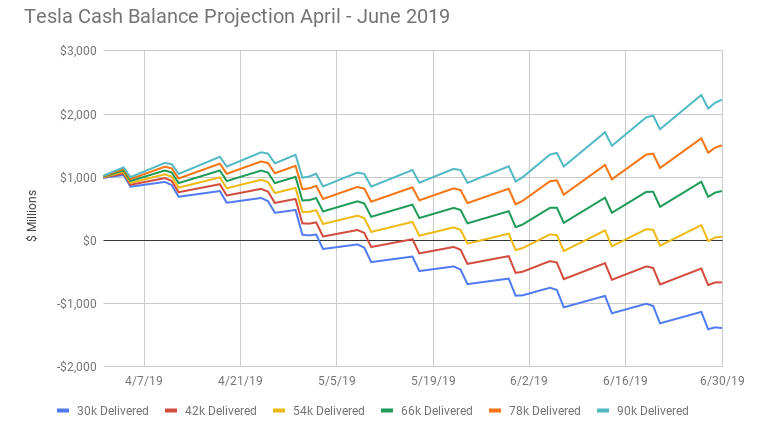Click the $0 y-axis tick label
This screenshot has width=783, height=429.
88,241
